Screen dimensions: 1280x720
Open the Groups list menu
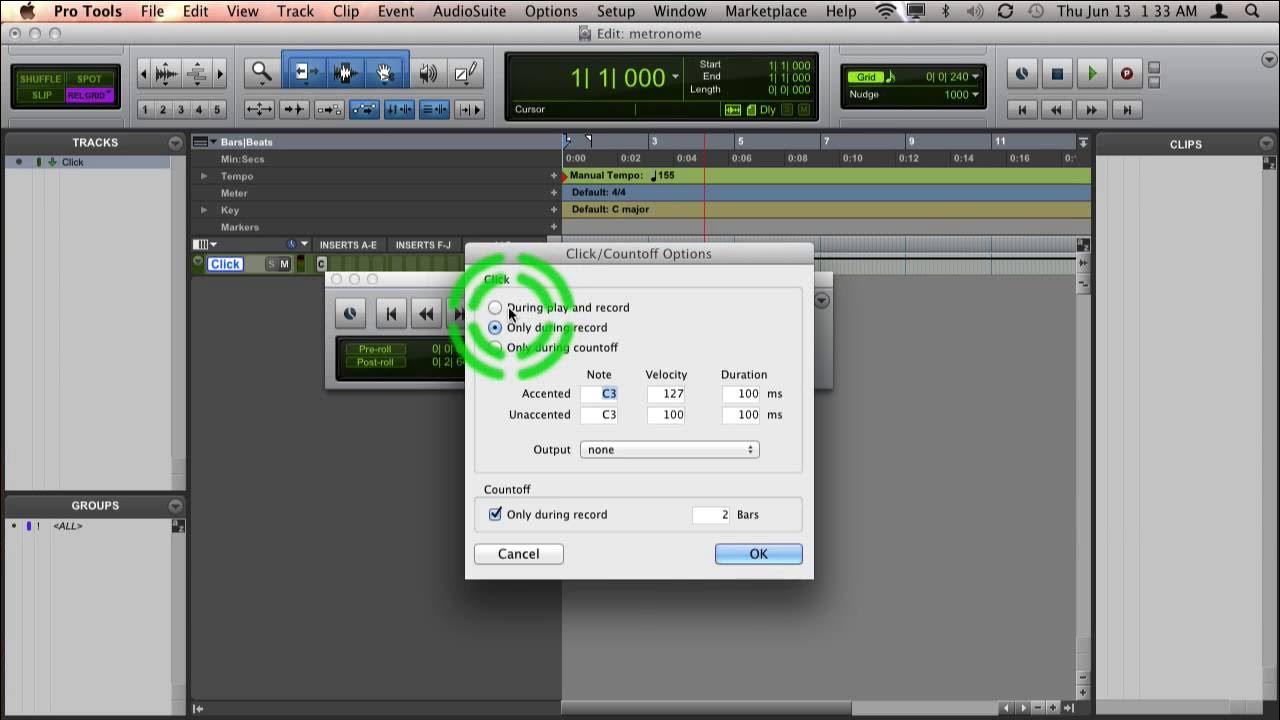tap(176, 506)
